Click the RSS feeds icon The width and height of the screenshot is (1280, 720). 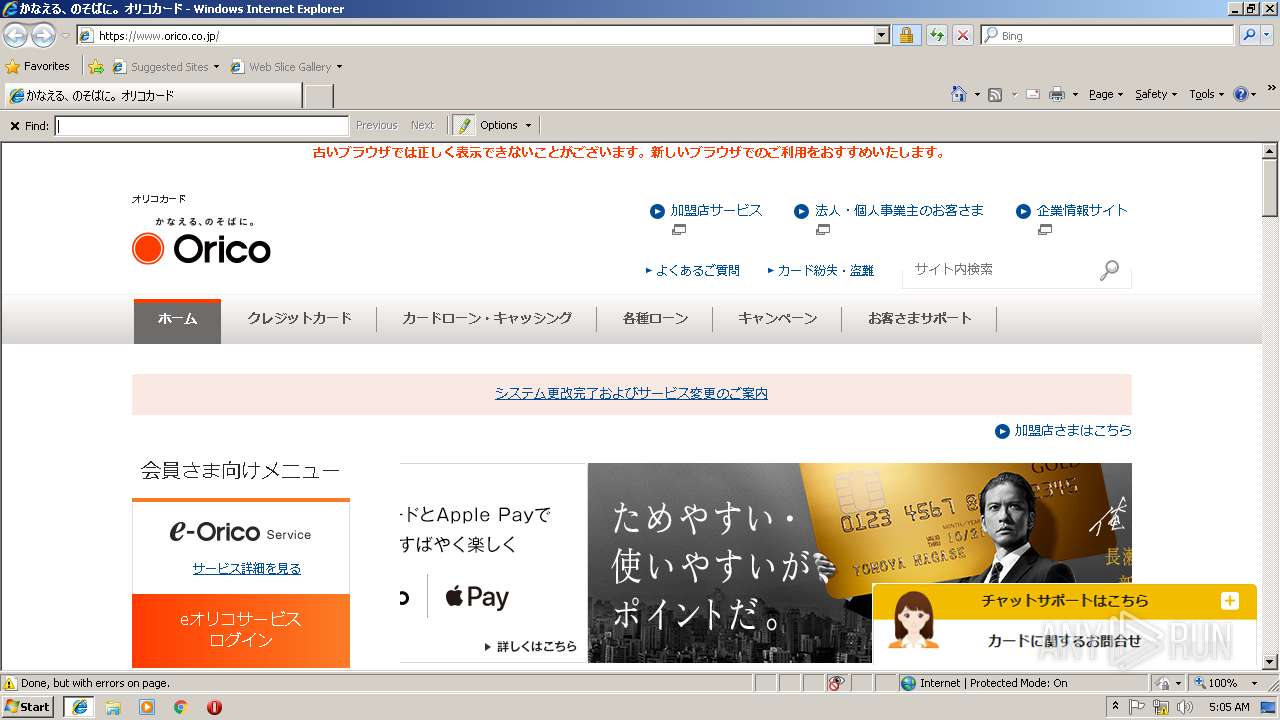click(x=995, y=94)
